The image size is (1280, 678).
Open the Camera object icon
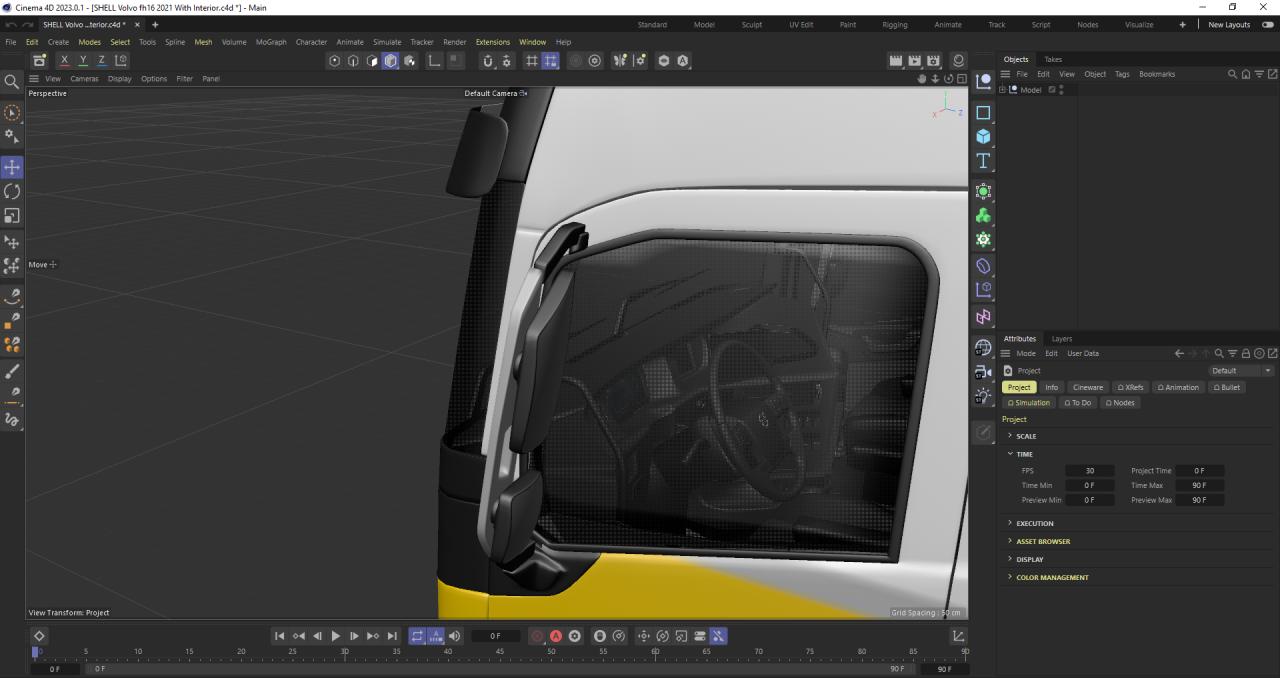click(x=983, y=372)
